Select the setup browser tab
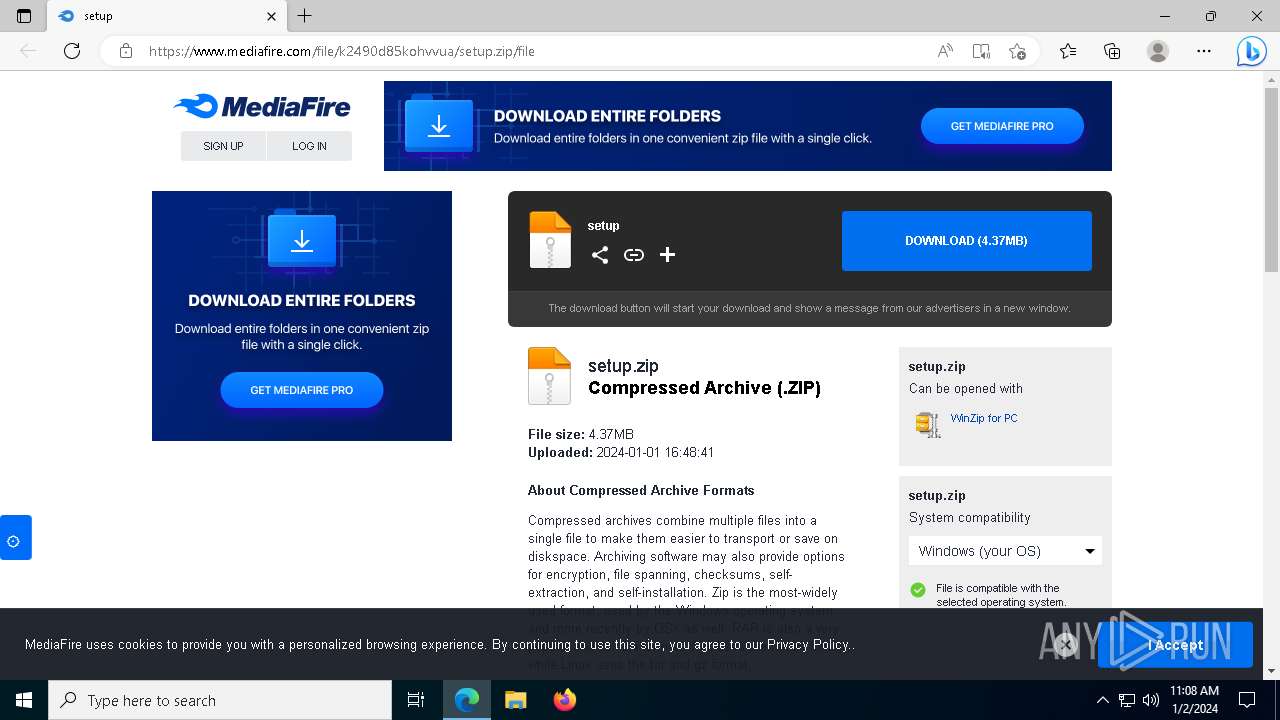The width and height of the screenshot is (1280, 720). [165, 16]
